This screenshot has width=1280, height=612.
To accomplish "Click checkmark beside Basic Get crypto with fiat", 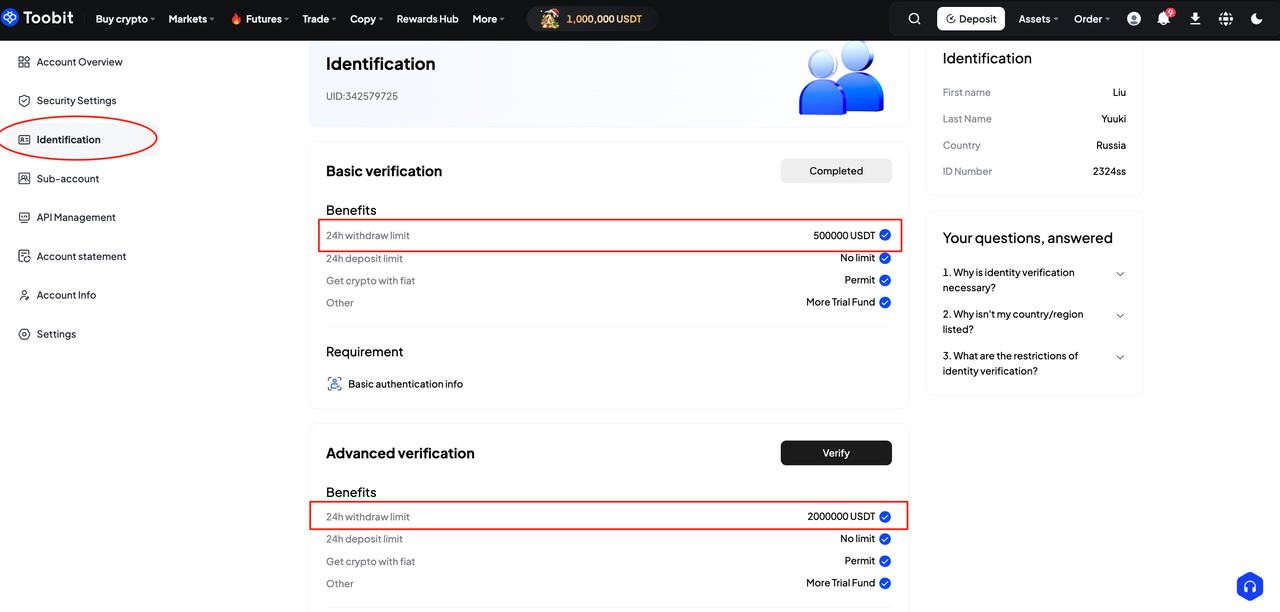I will [885, 280].
